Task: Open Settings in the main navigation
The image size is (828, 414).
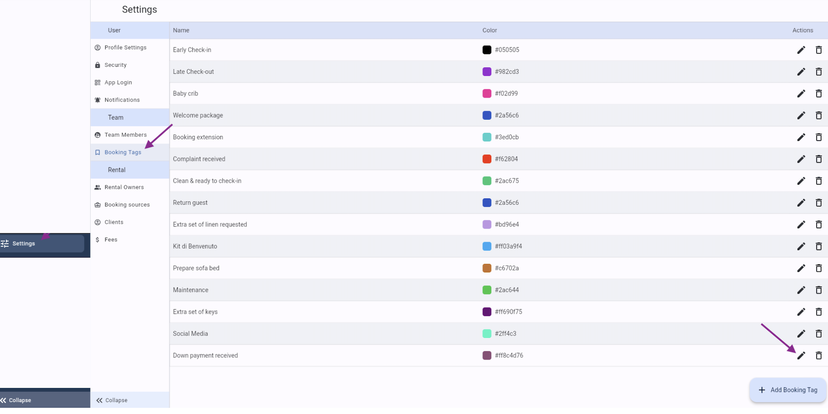Action: (x=42, y=243)
